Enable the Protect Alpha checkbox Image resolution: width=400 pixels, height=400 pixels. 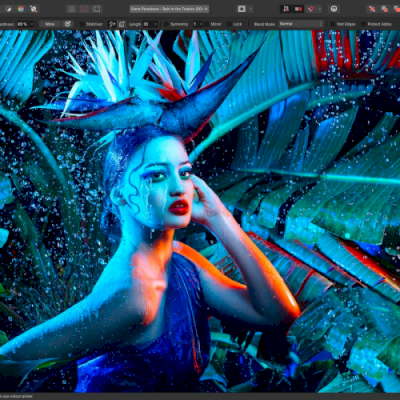click(363, 24)
